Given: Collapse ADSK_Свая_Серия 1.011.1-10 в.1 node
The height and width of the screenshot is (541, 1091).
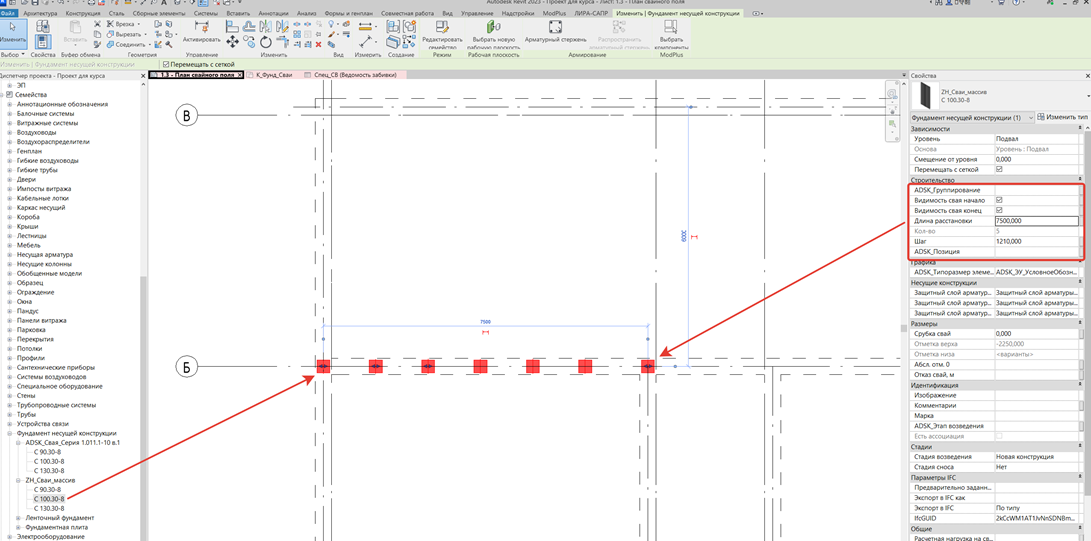Looking at the screenshot, I should point(19,443).
